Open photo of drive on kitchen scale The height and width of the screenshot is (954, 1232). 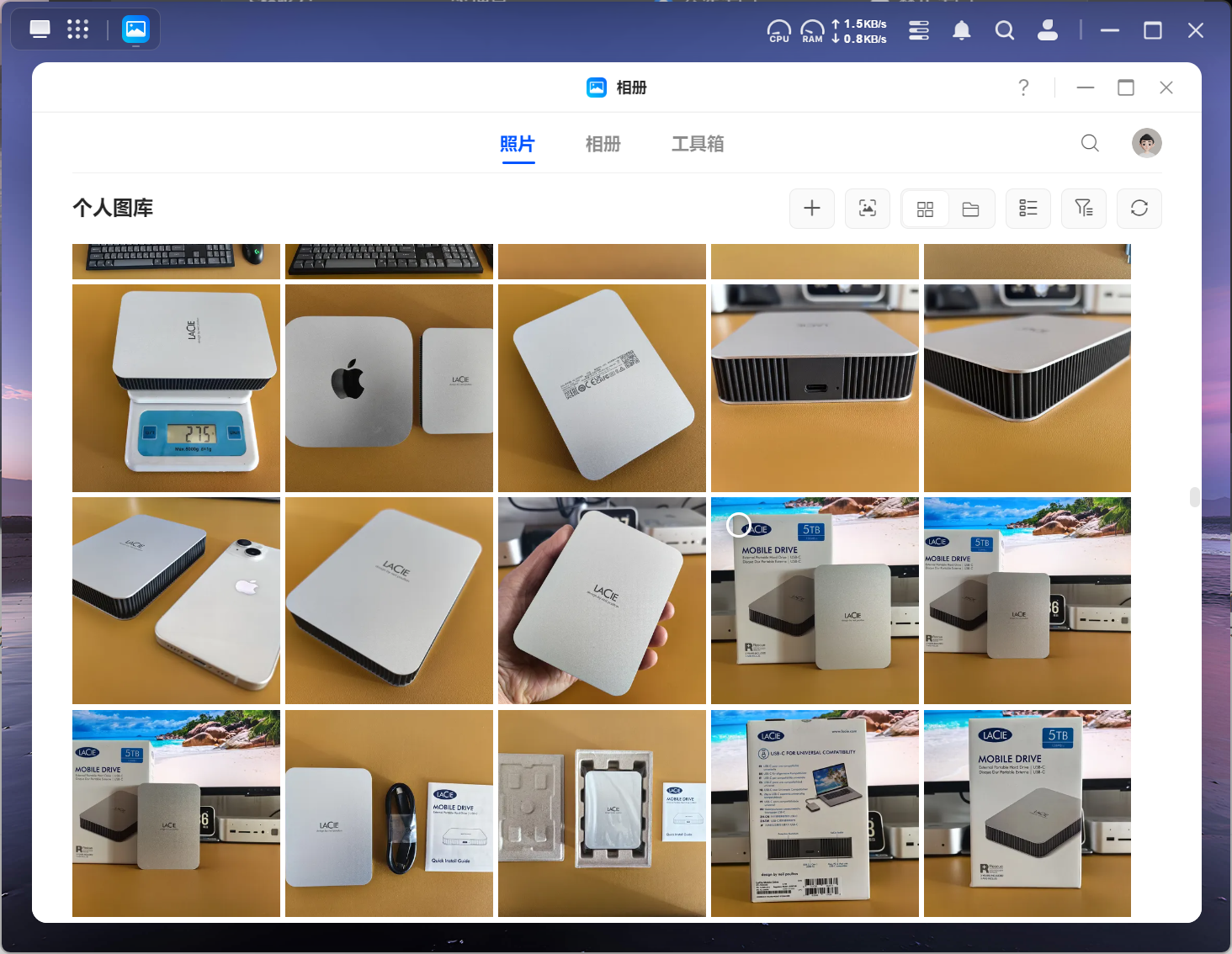(x=176, y=388)
